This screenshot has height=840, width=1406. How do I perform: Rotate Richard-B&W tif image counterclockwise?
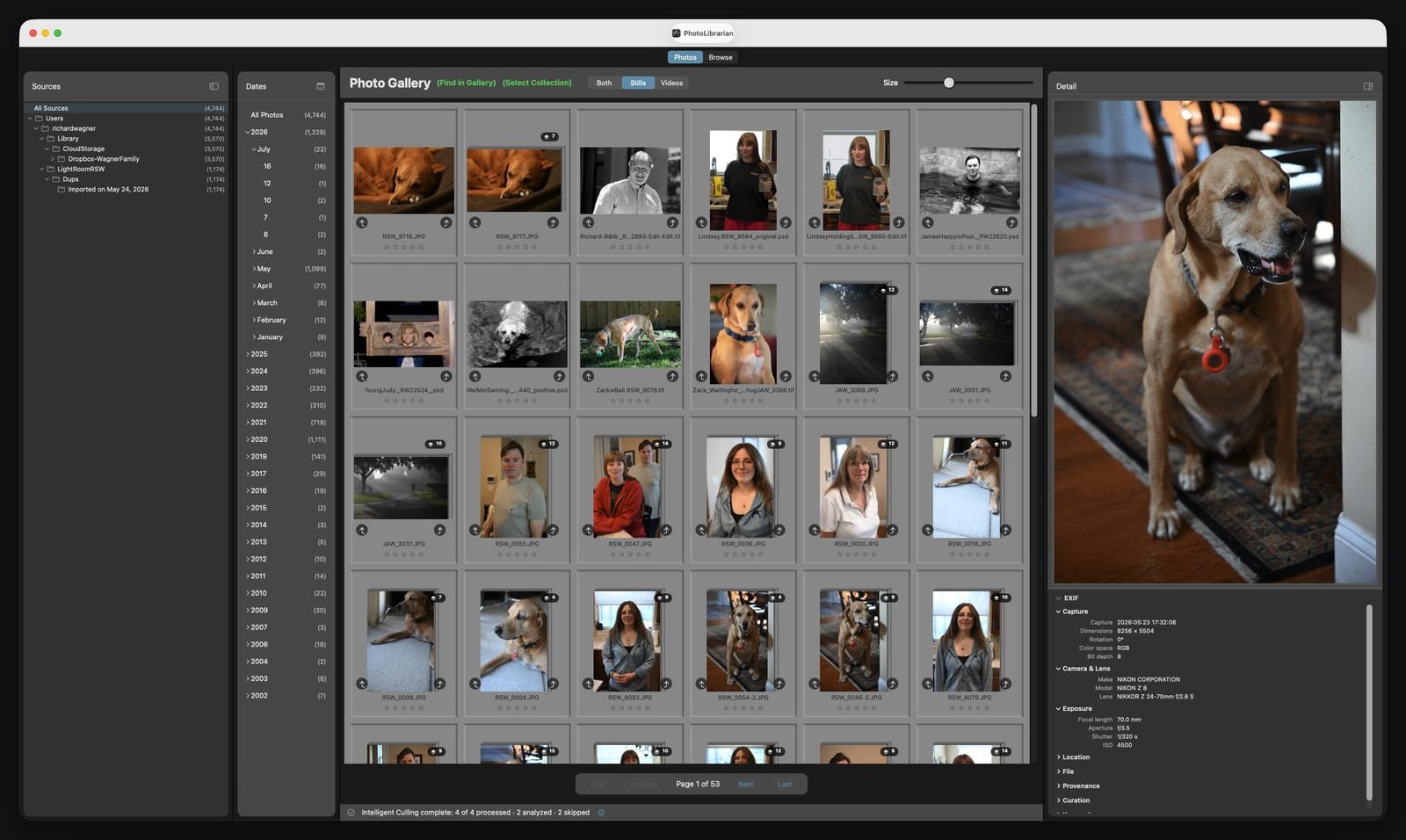pos(589,222)
